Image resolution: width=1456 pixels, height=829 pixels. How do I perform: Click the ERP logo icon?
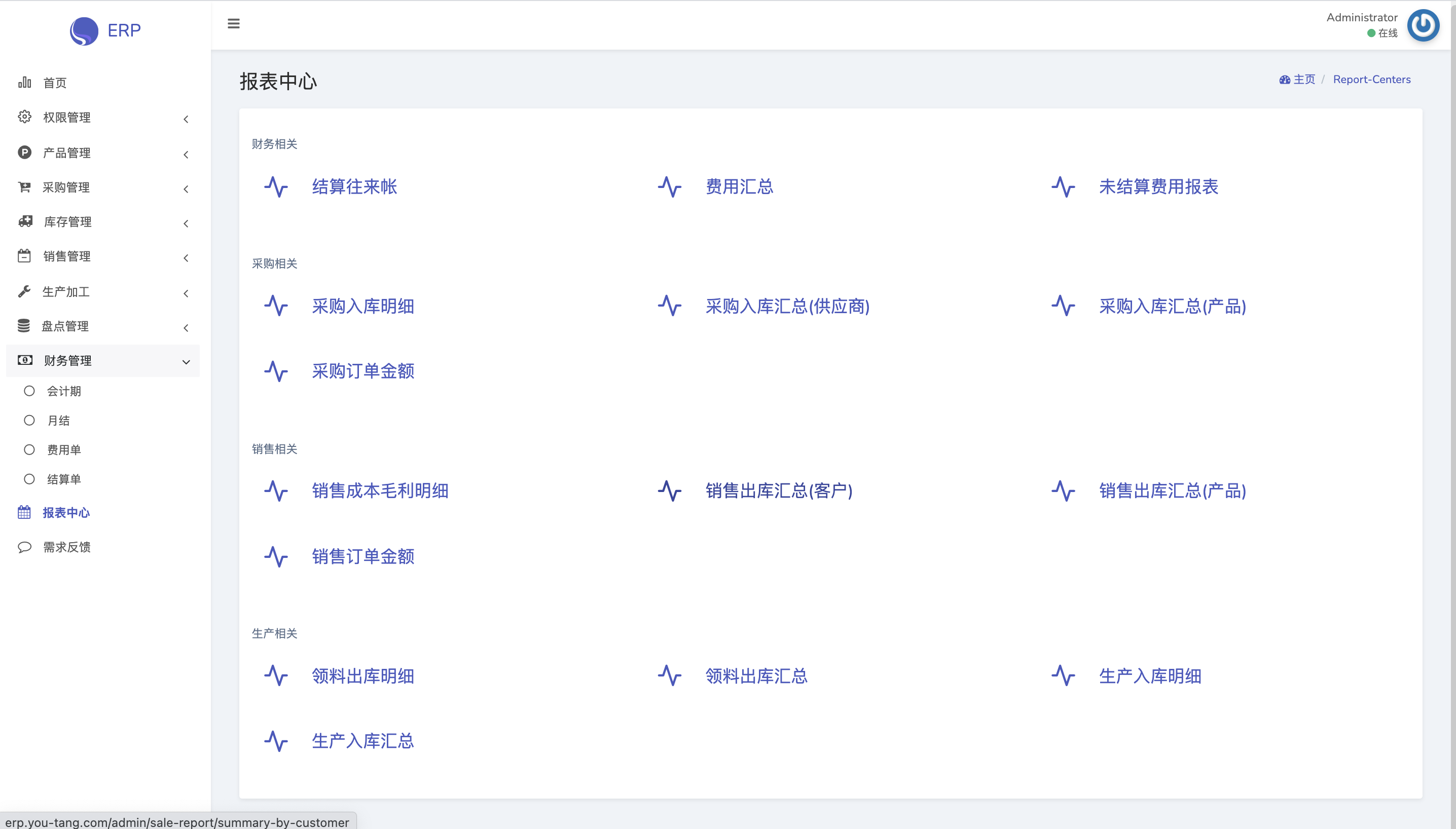84,31
